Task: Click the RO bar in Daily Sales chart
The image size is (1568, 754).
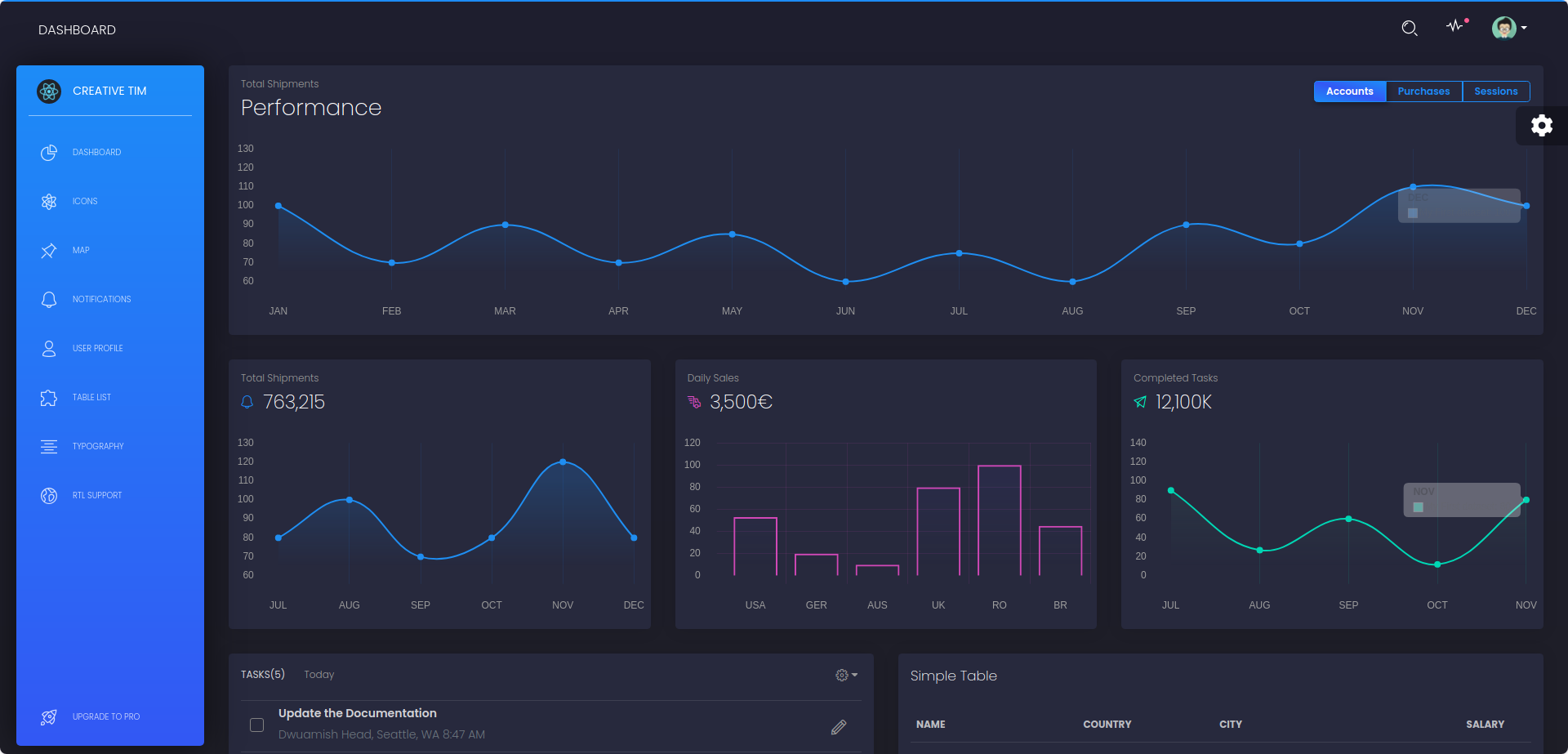Action: [1000, 520]
